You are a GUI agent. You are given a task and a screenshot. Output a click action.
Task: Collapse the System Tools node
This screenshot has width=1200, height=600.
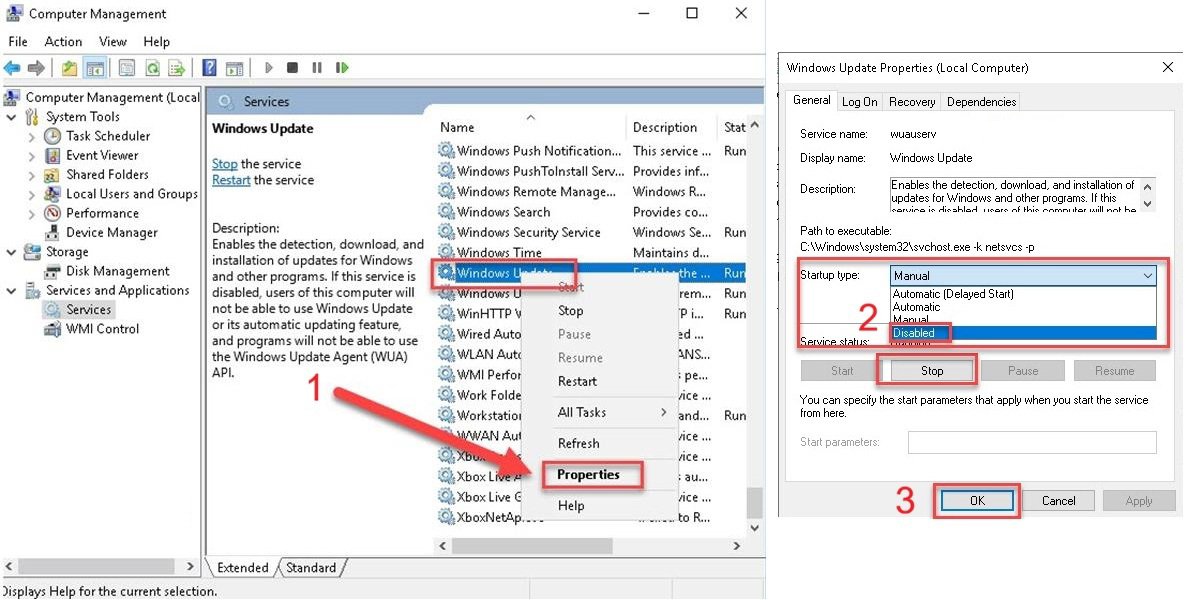click(x=11, y=117)
